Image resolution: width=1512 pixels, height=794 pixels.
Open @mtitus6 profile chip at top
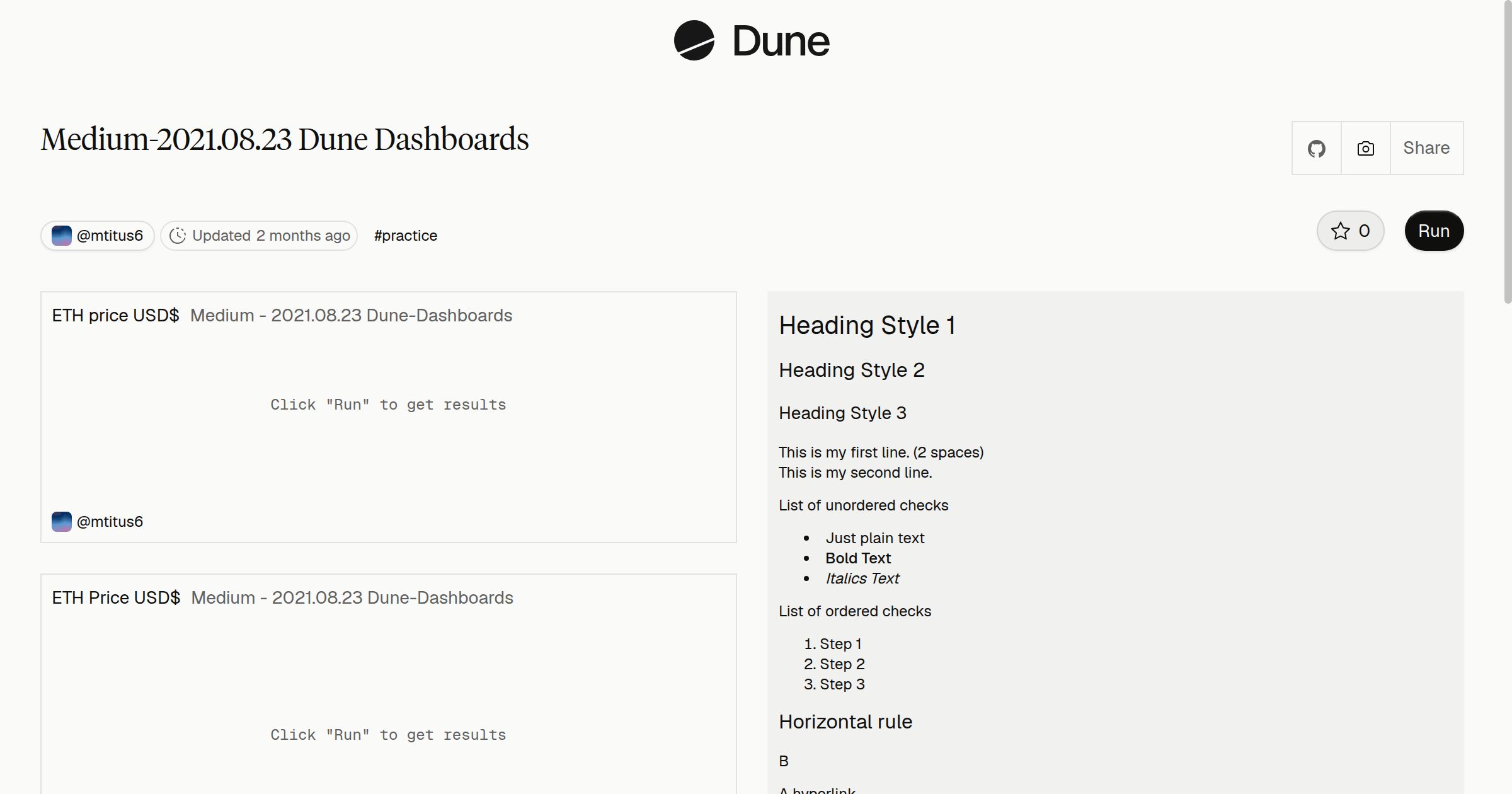pyautogui.click(x=98, y=236)
